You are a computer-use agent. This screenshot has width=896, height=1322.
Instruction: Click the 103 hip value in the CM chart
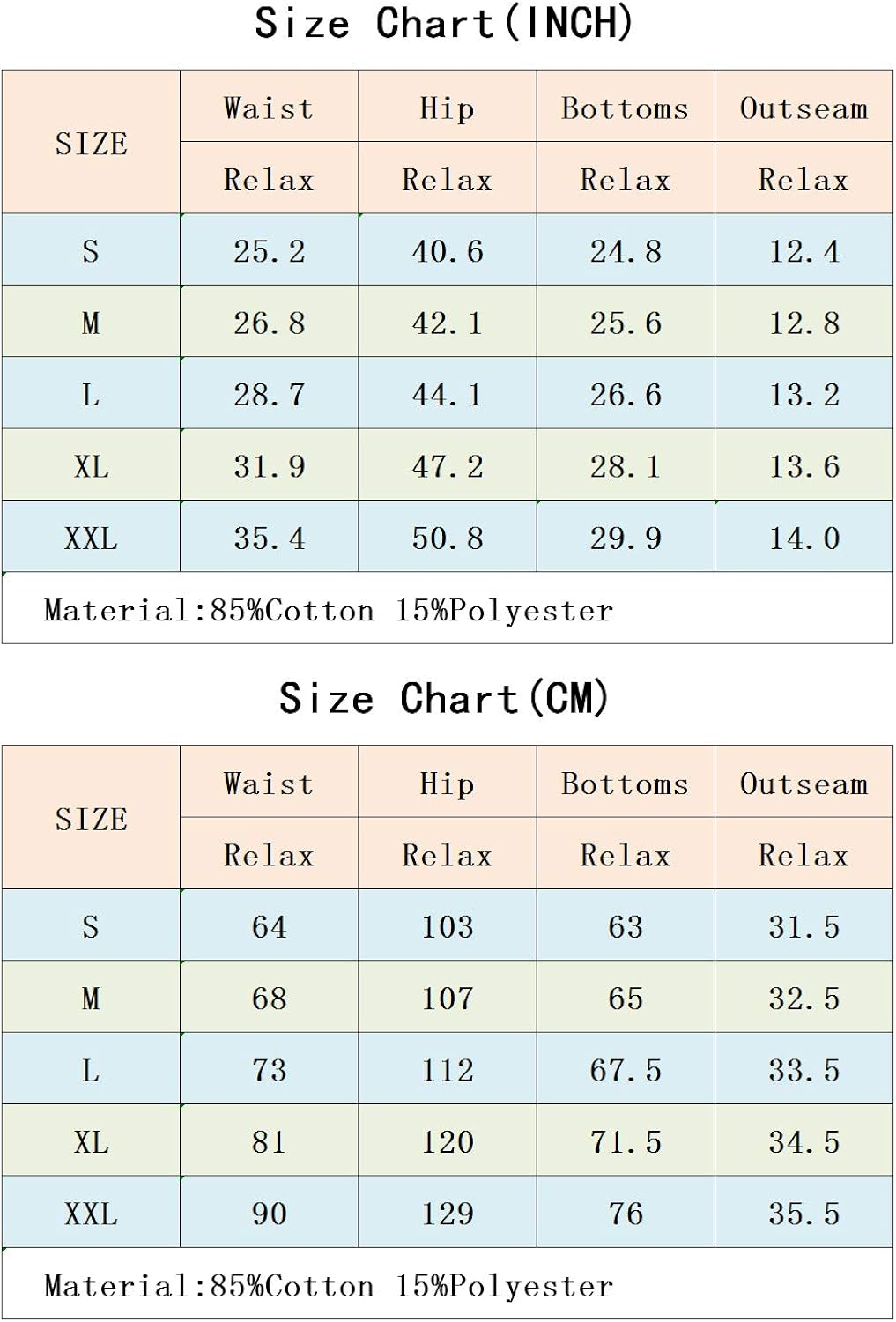click(447, 927)
